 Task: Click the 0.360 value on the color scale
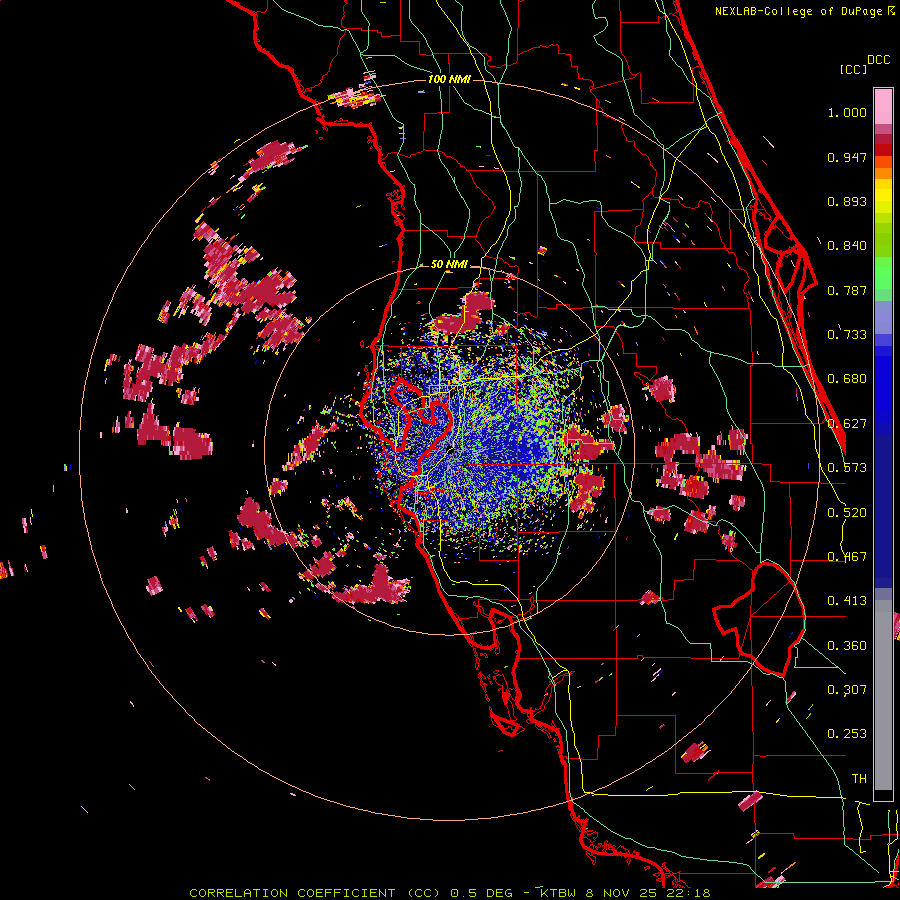pyautogui.click(x=847, y=646)
